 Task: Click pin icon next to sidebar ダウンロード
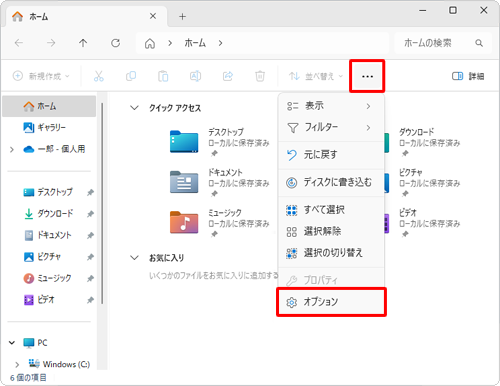(90, 214)
